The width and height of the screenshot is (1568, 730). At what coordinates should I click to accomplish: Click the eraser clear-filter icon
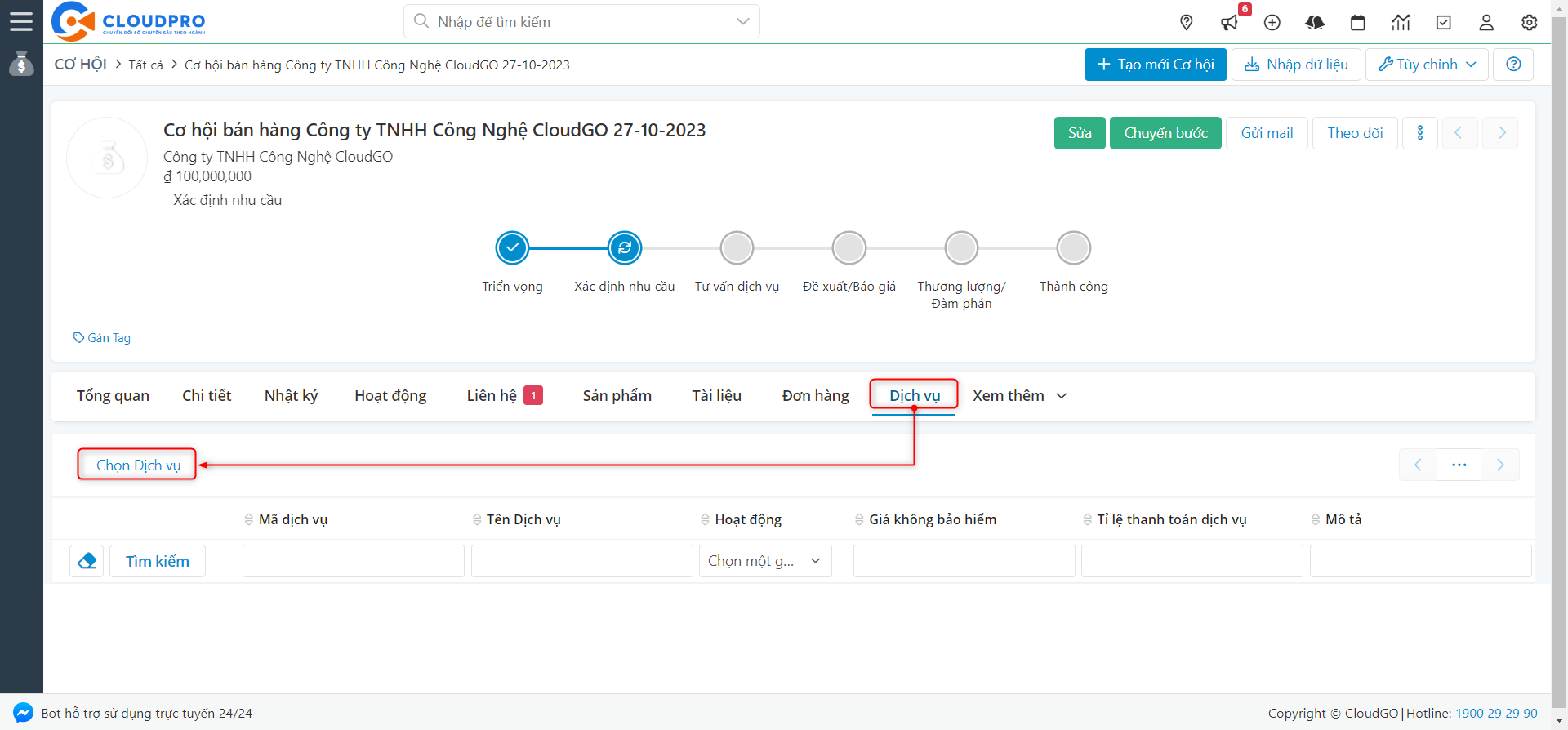point(87,561)
